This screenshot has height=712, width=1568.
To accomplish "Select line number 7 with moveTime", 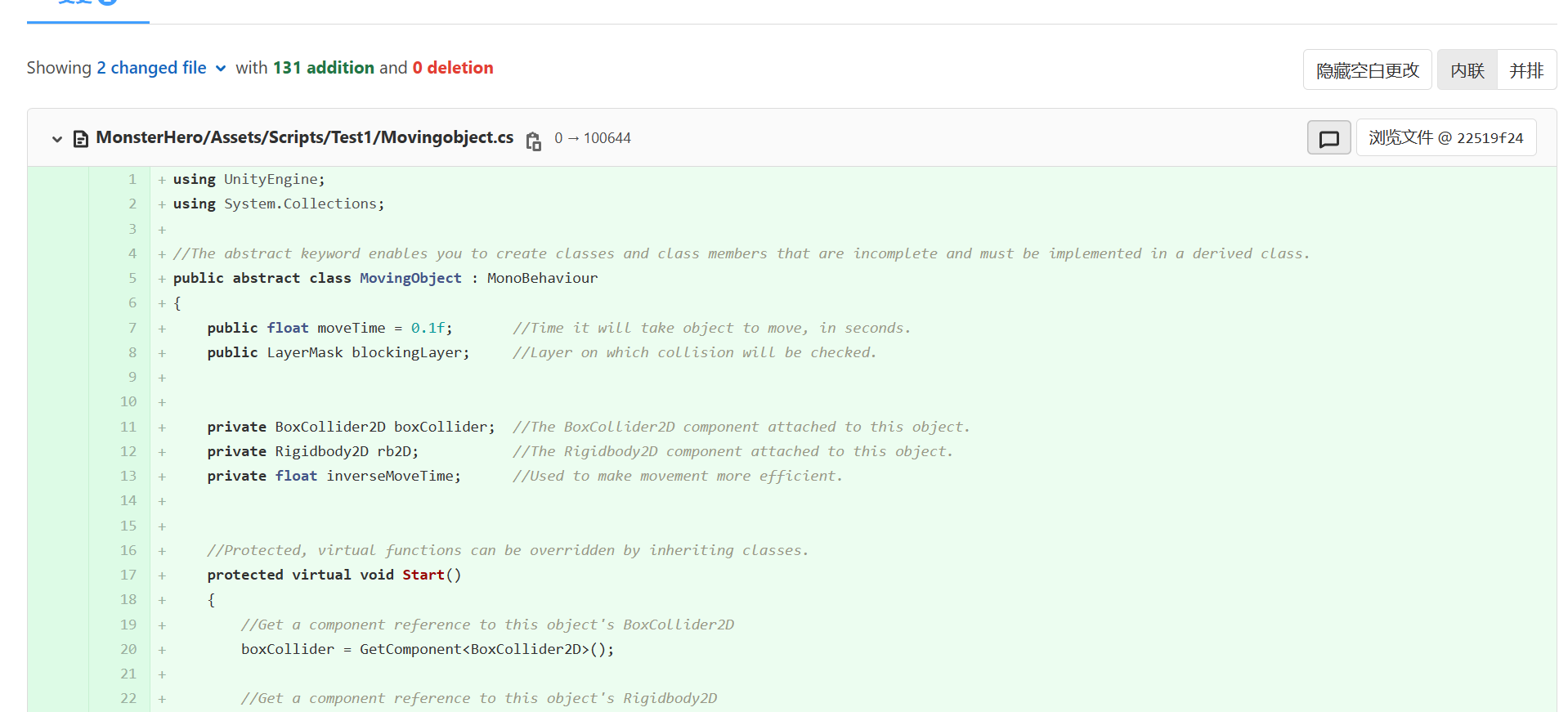I will (132, 328).
